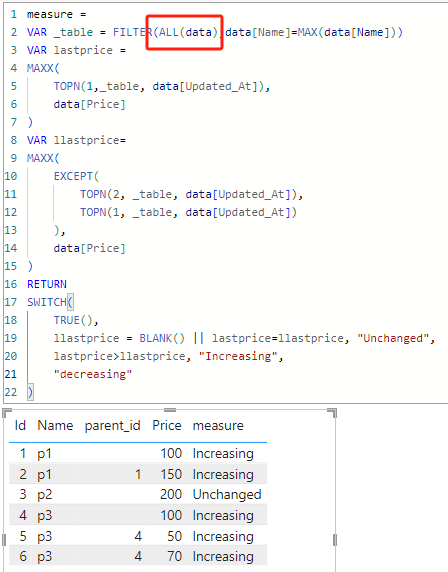Viewport: 448px width, 572px height.
Task: Click the top-right corner handle of table visual
Action: click(x=333, y=412)
